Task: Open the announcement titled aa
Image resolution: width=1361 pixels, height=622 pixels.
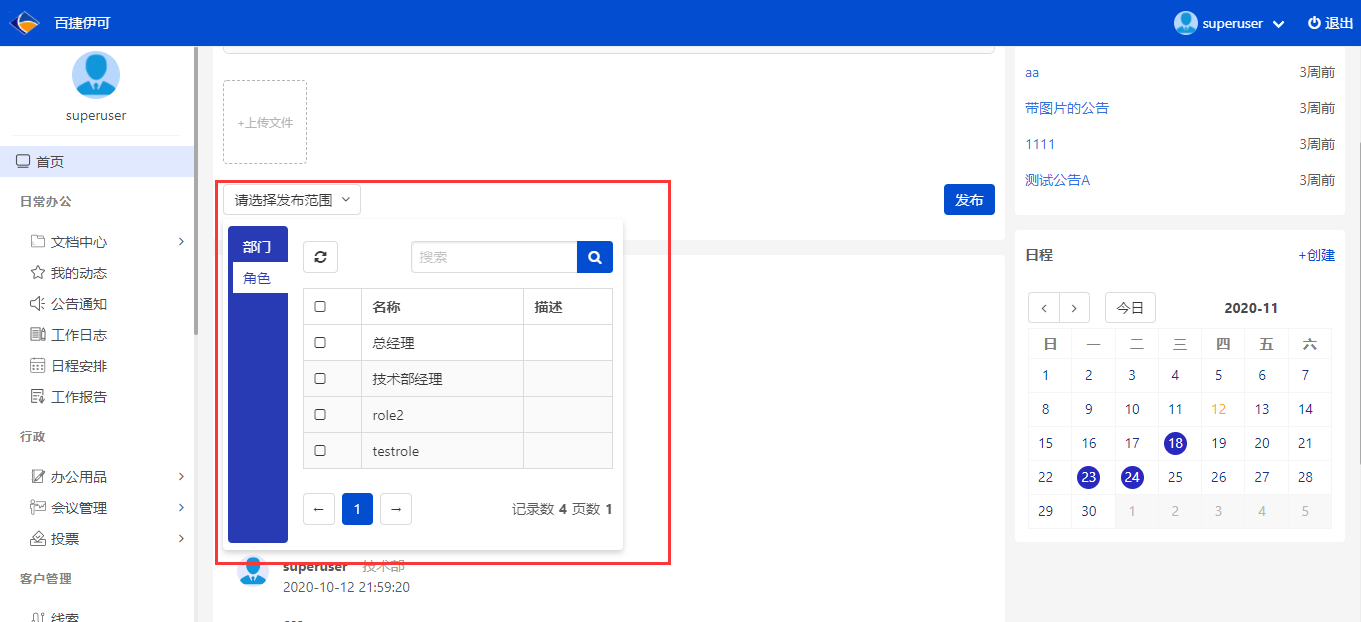Action: tap(1032, 72)
